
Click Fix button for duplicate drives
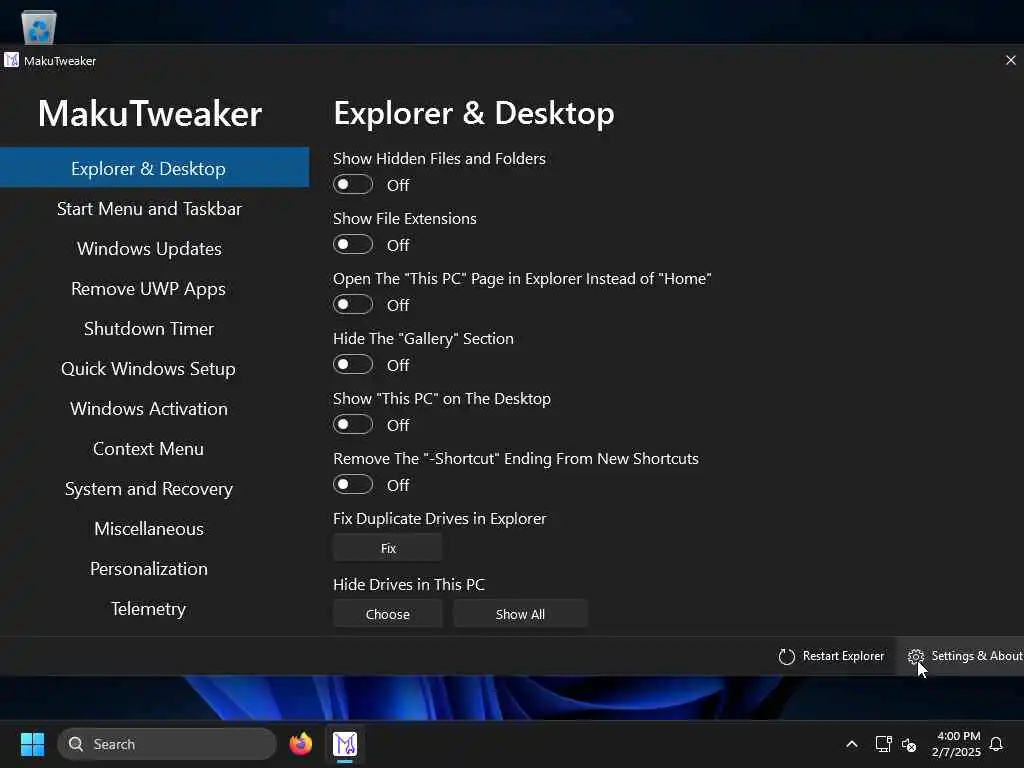click(388, 547)
